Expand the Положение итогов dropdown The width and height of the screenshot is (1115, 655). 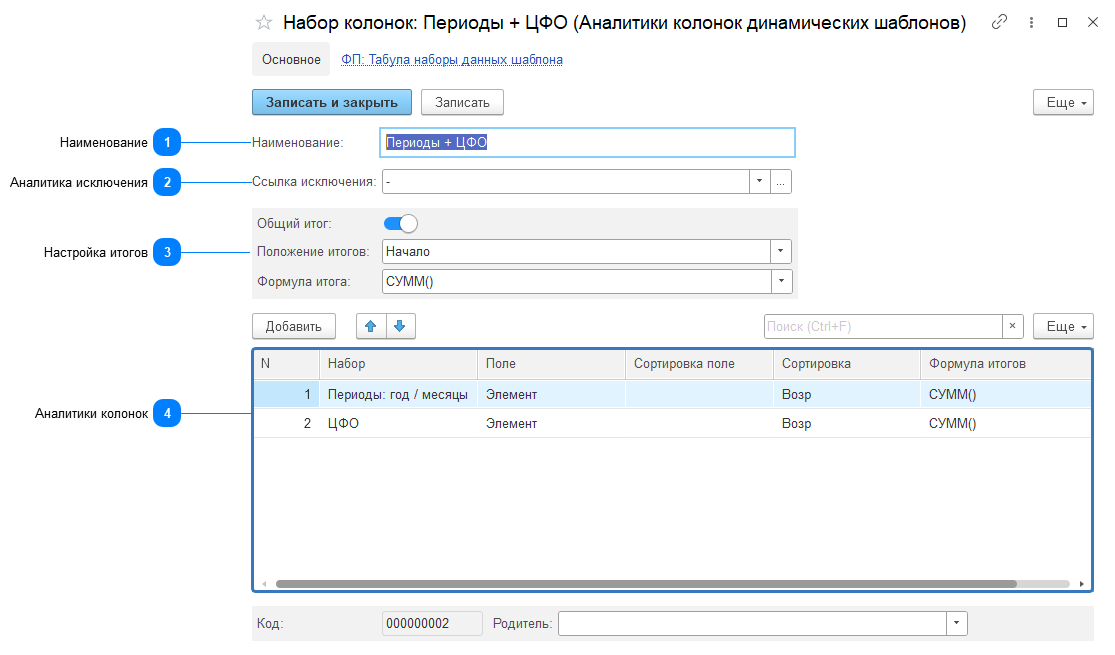pos(781,252)
